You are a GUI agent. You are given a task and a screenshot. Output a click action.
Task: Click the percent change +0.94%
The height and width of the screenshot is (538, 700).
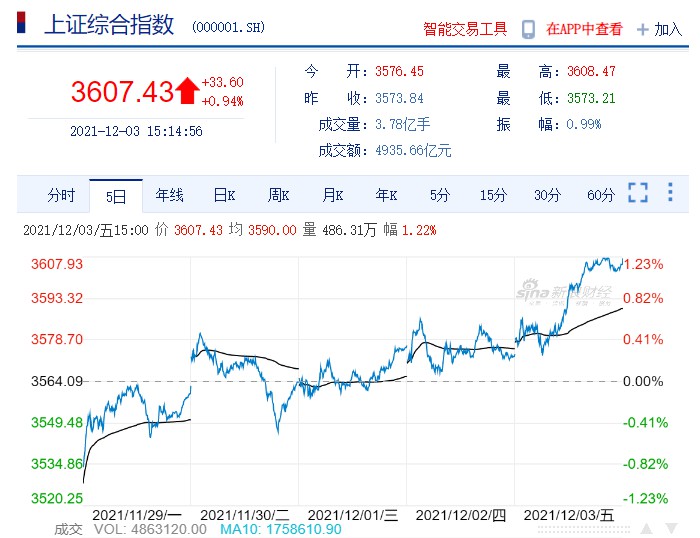click(222, 101)
